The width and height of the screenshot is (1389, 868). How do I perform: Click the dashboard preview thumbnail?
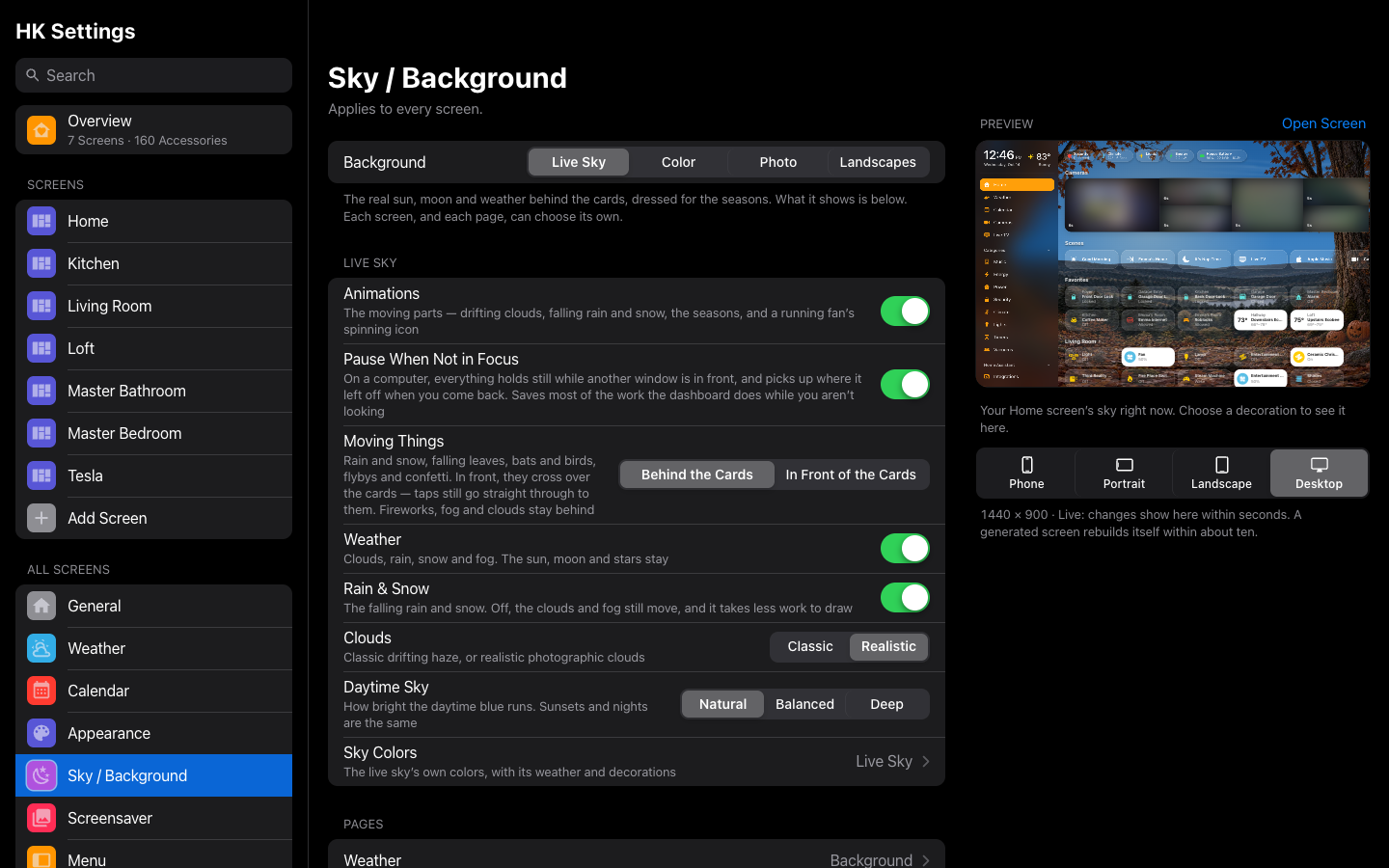pos(1173,264)
